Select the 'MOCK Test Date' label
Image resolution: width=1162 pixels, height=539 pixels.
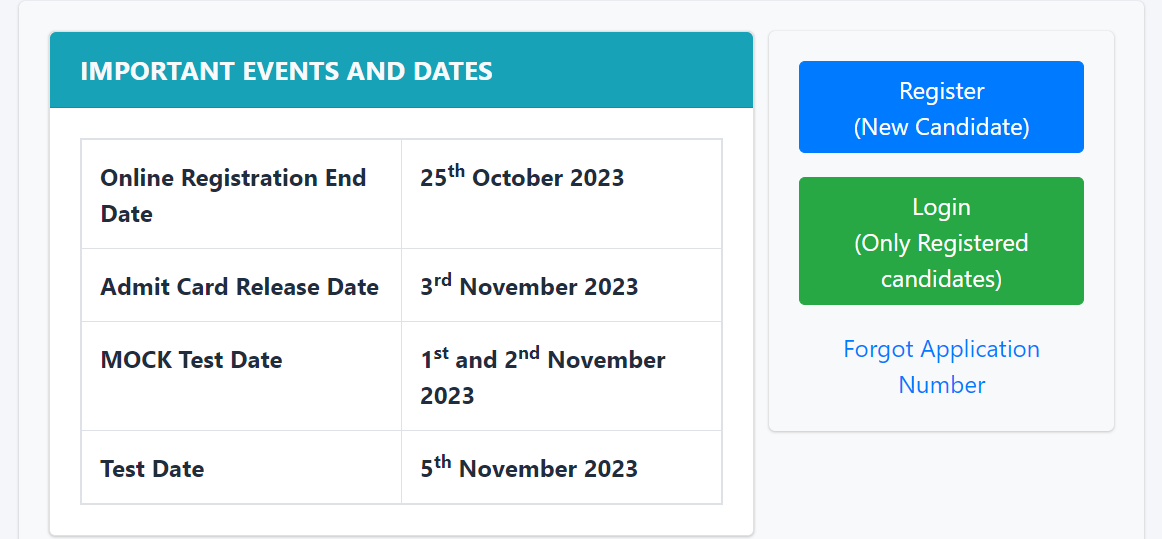pyautogui.click(x=191, y=360)
